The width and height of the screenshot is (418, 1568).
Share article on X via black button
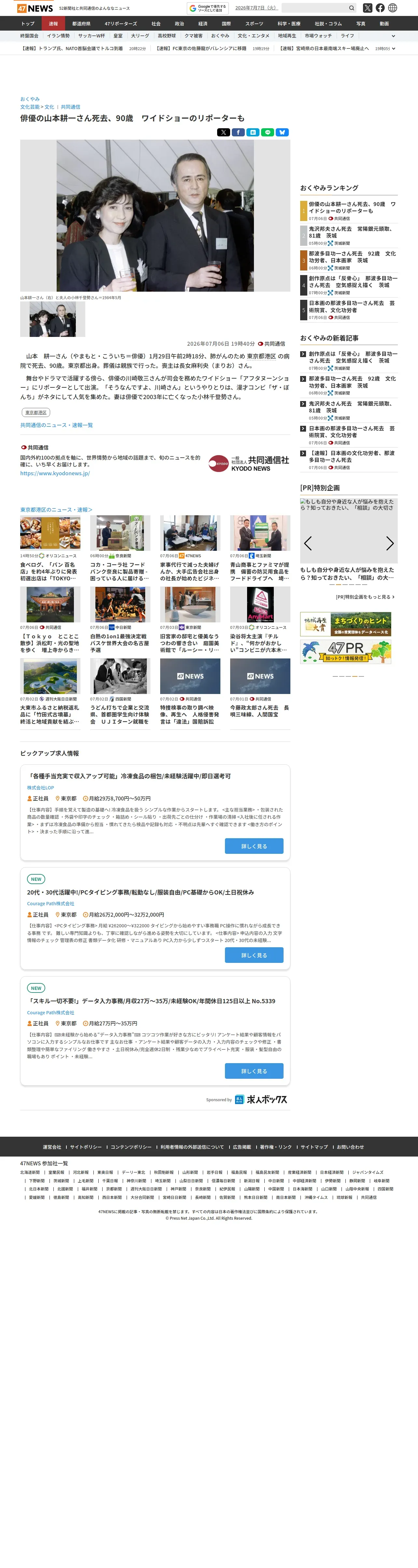[x=223, y=132]
